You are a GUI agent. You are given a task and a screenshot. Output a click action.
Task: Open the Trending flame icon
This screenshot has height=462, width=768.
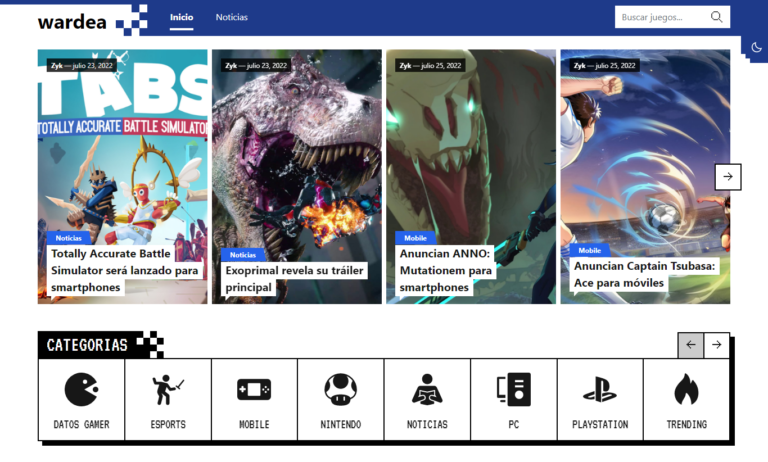coord(686,389)
